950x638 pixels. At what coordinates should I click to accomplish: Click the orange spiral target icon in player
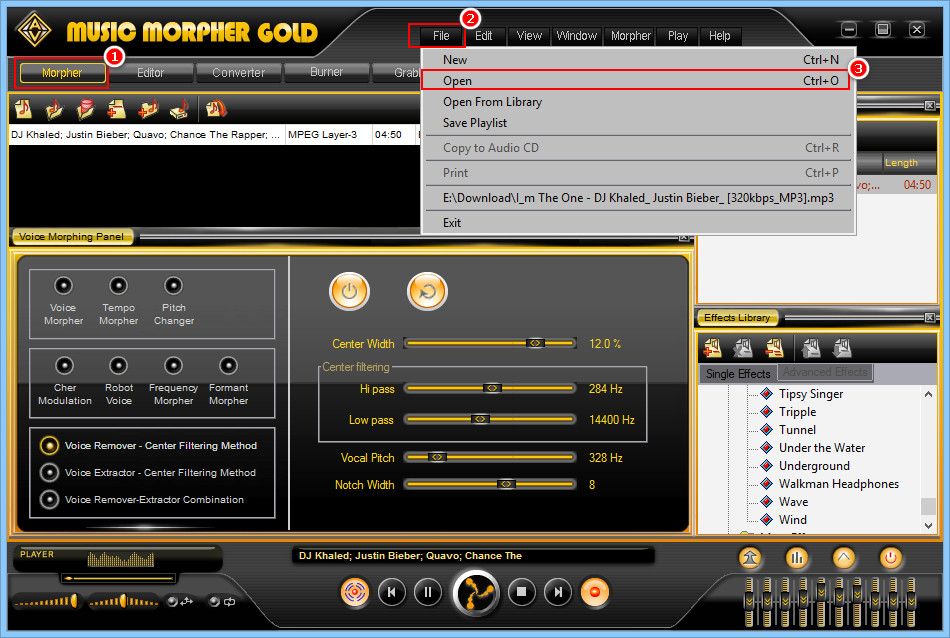355,592
